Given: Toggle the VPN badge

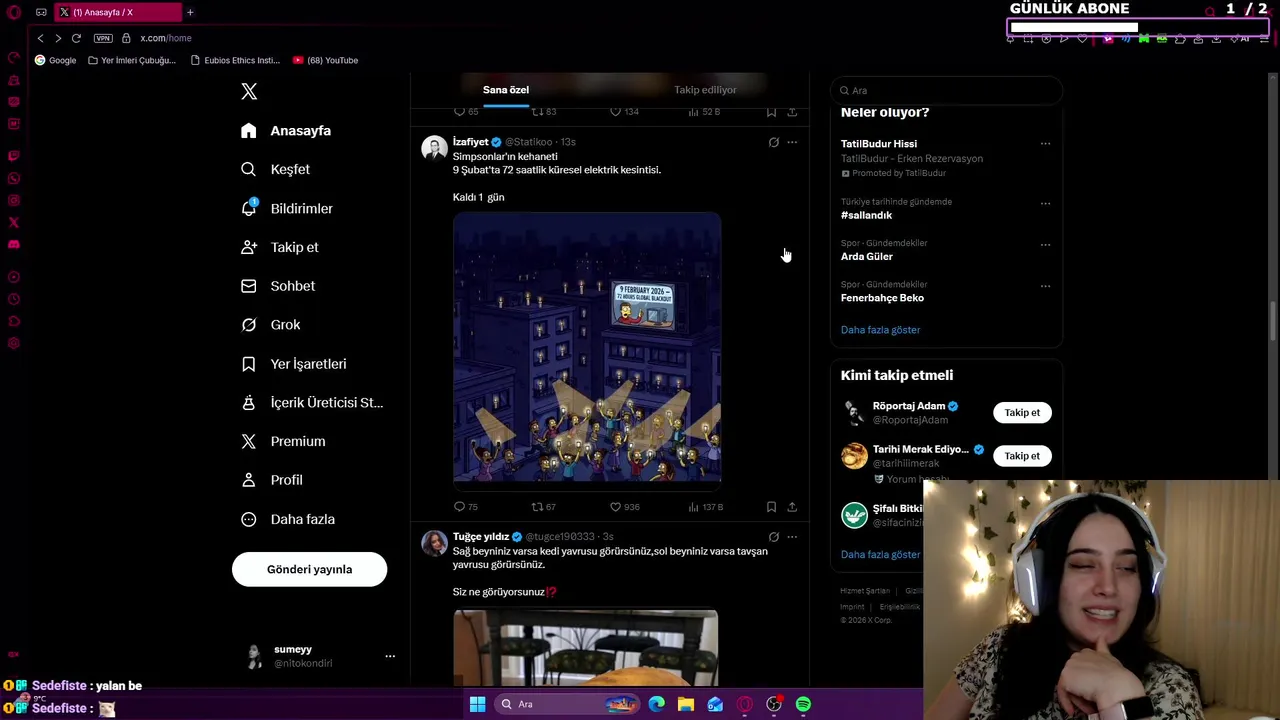Looking at the screenshot, I should pos(103,38).
